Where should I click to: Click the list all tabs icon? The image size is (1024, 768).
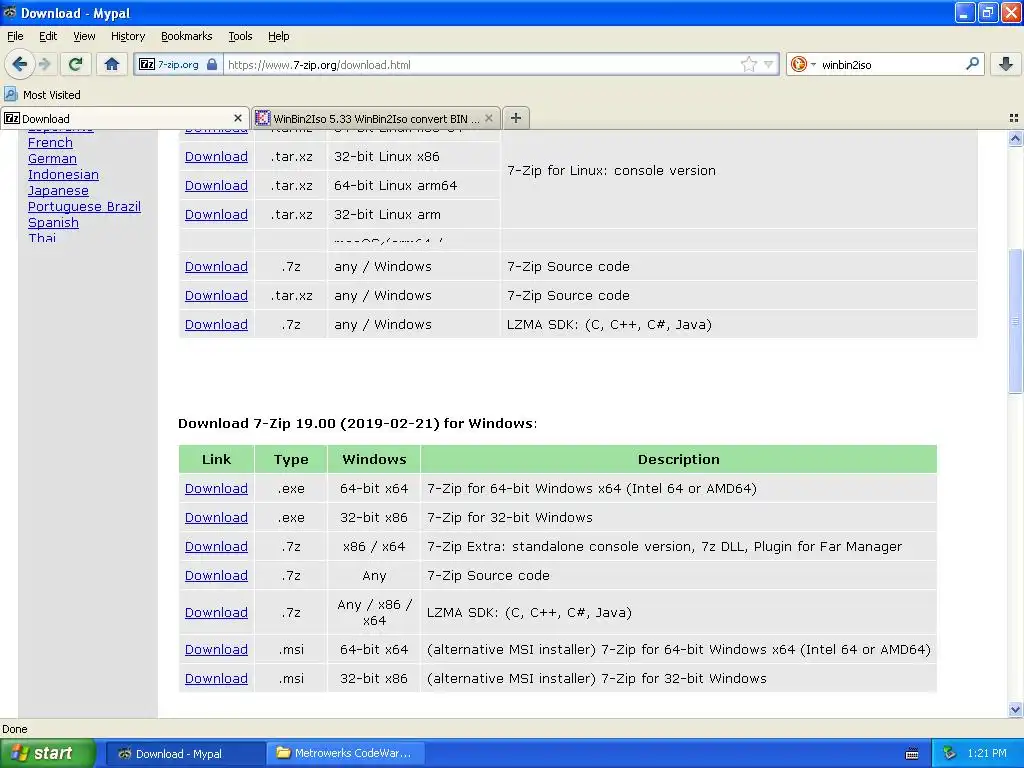pos(1014,118)
